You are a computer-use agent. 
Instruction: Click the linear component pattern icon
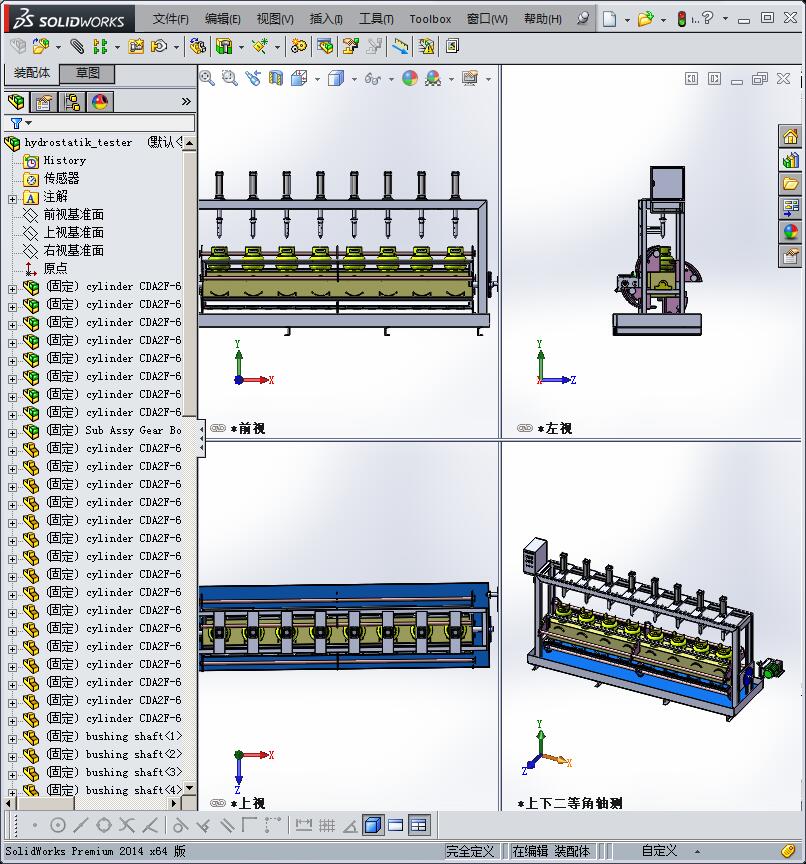click(x=100, y=46)
